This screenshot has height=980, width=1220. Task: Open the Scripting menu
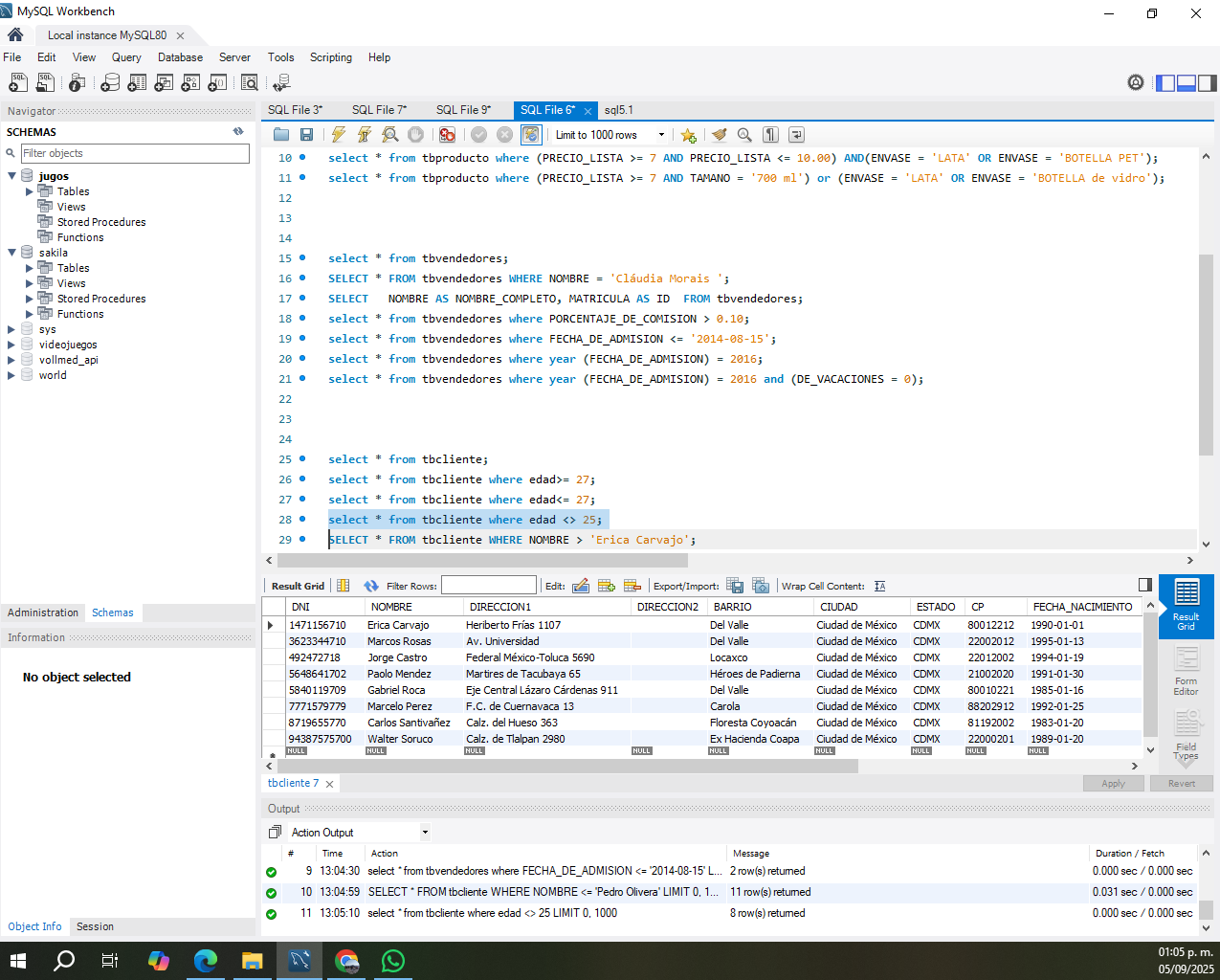coord(331,57)
